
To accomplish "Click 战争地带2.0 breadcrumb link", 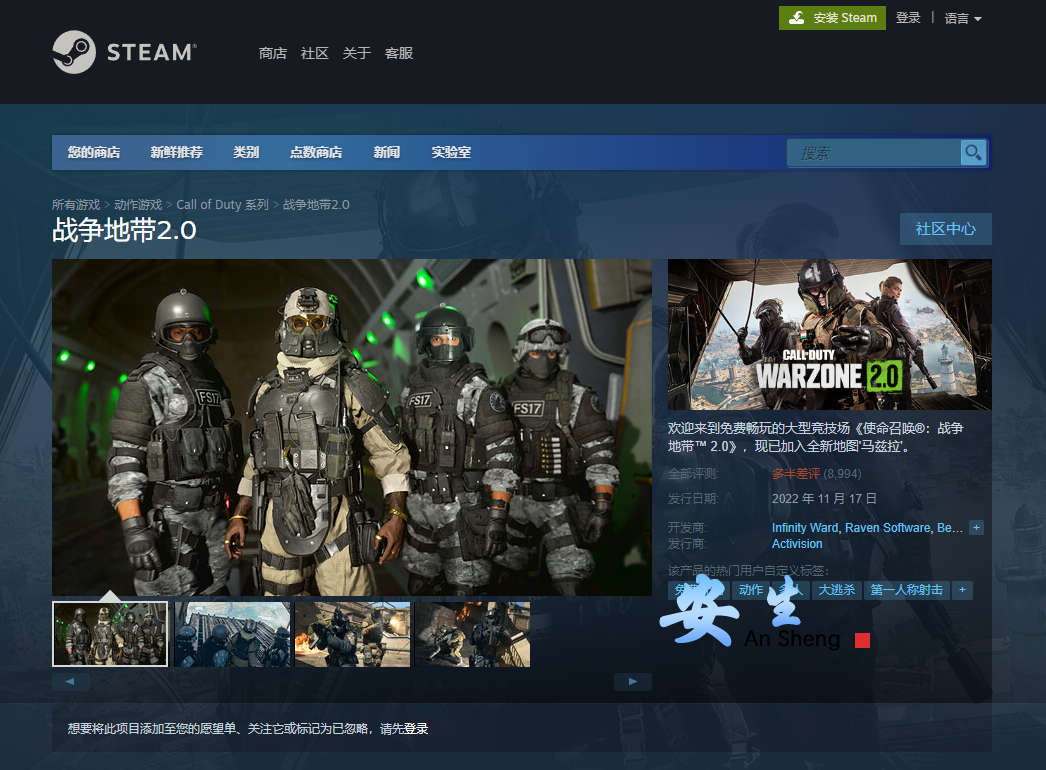I will click(x=316, y=205).
